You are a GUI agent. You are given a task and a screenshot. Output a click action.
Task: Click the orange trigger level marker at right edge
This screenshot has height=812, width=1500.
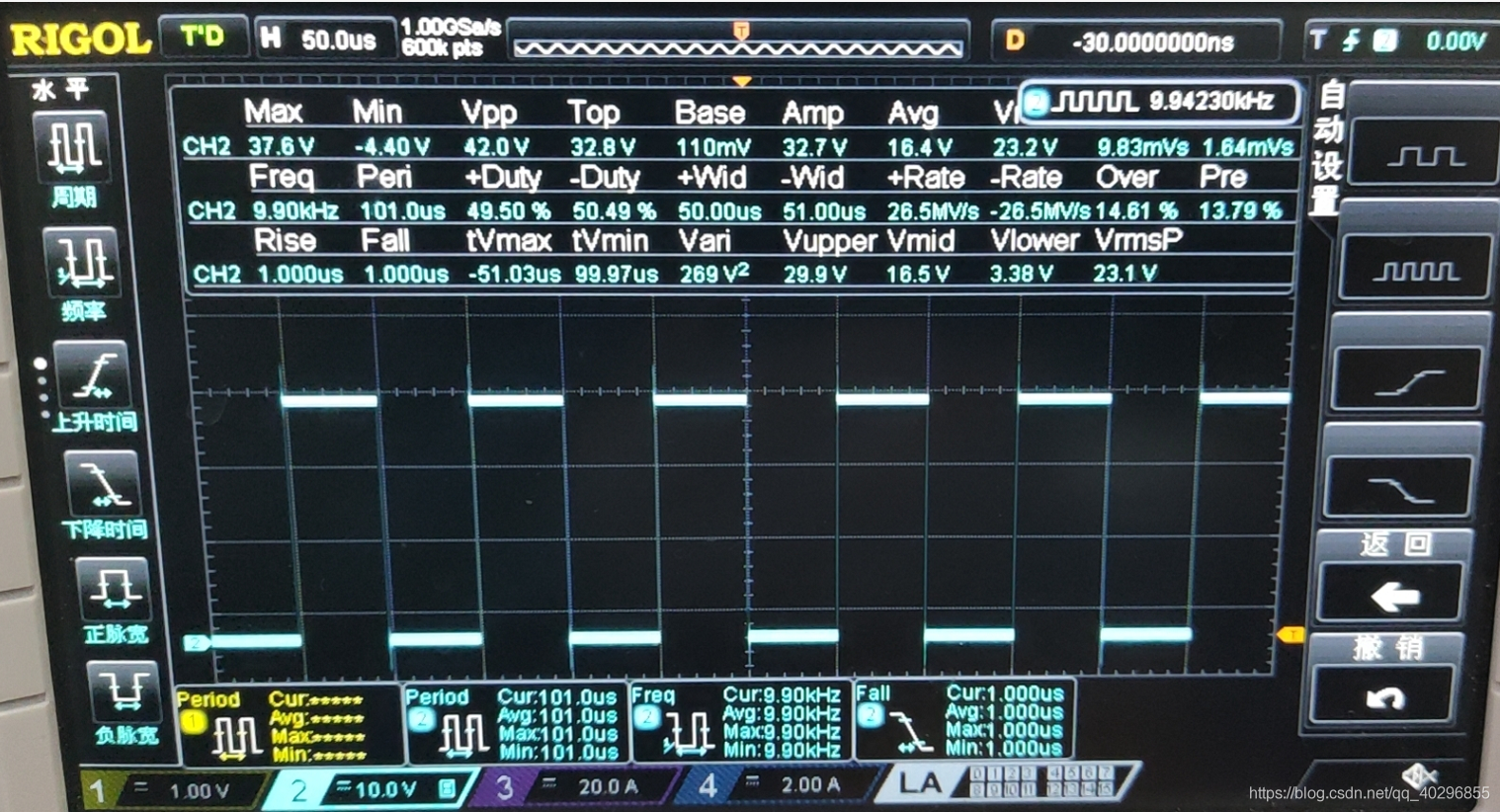[x=1290, y=634]
